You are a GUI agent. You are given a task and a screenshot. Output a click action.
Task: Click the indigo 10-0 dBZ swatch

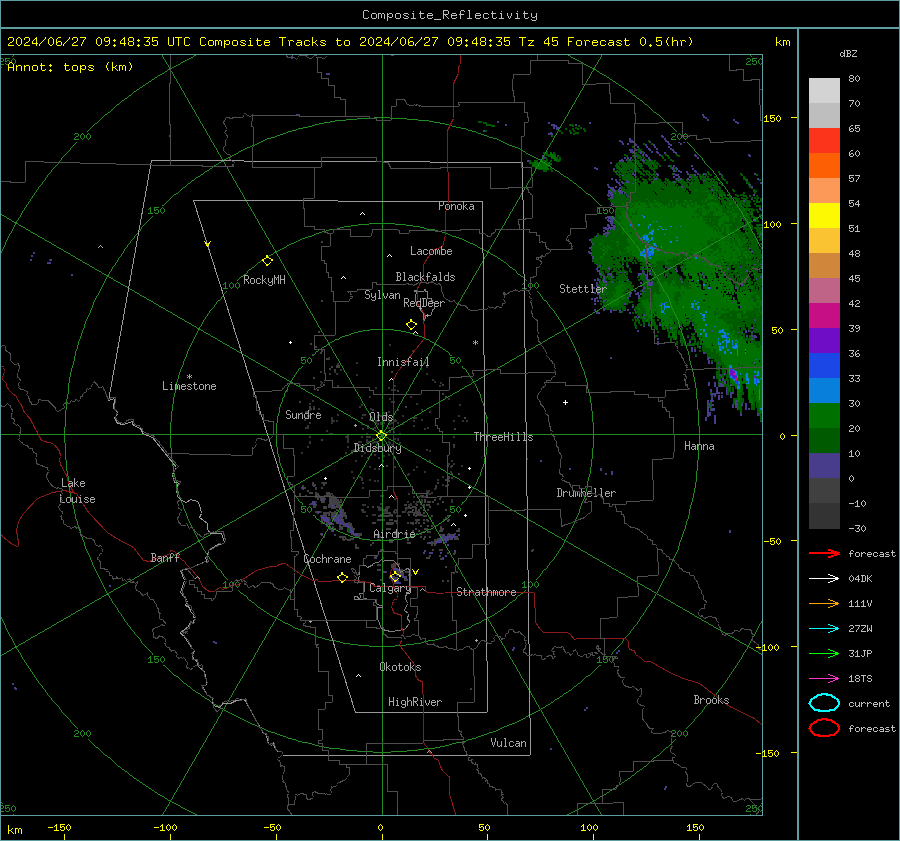tap(824, 466)
